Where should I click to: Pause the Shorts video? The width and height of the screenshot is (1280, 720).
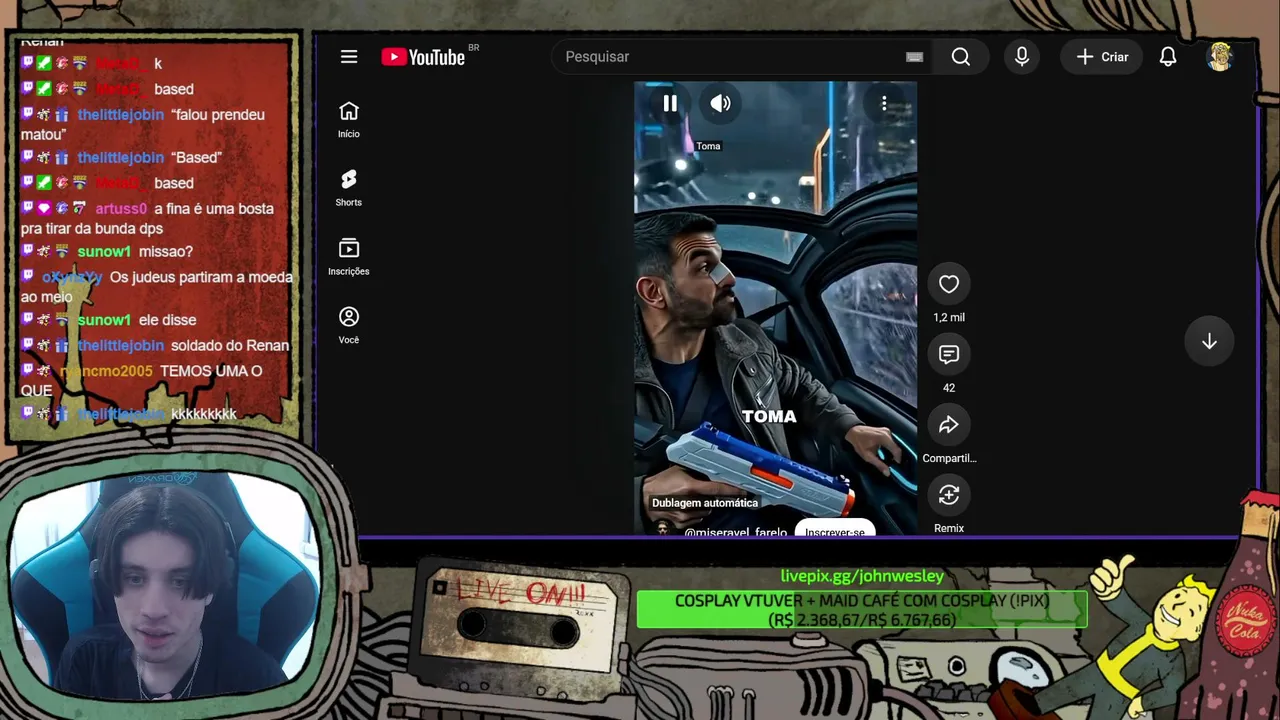coord(670,103)
